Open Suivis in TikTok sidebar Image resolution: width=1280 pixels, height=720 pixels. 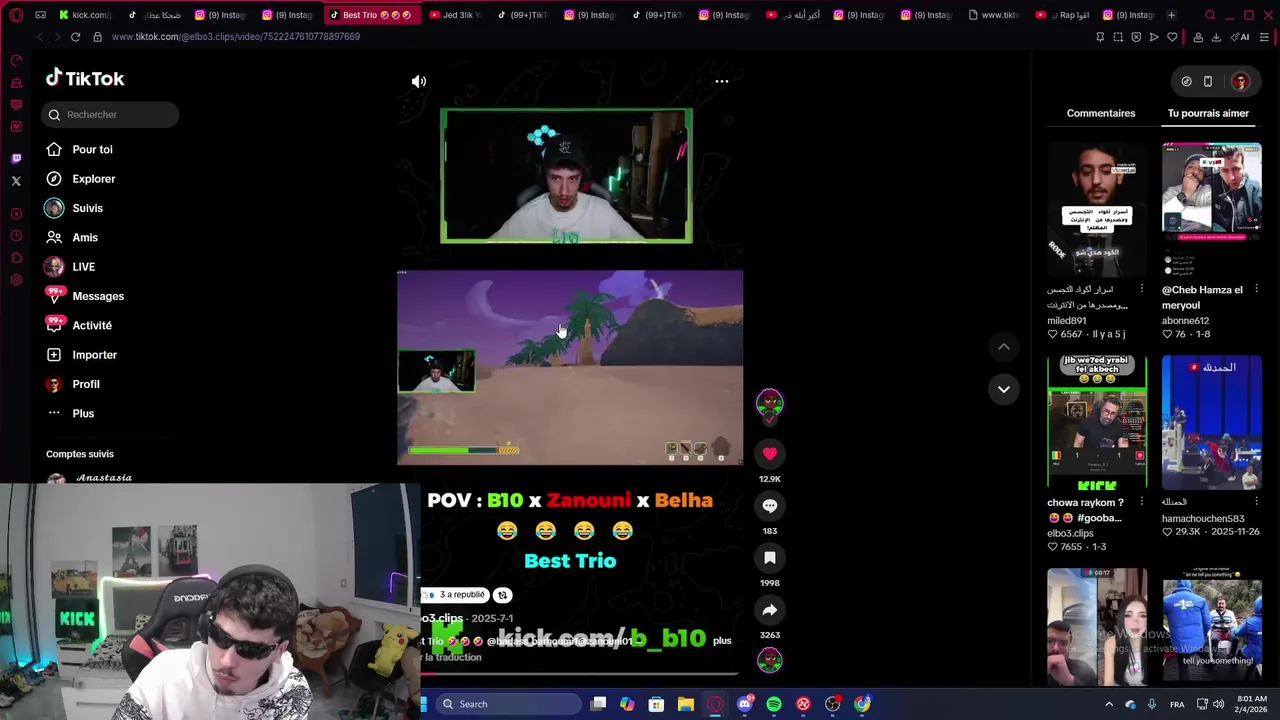coord(75,208)
